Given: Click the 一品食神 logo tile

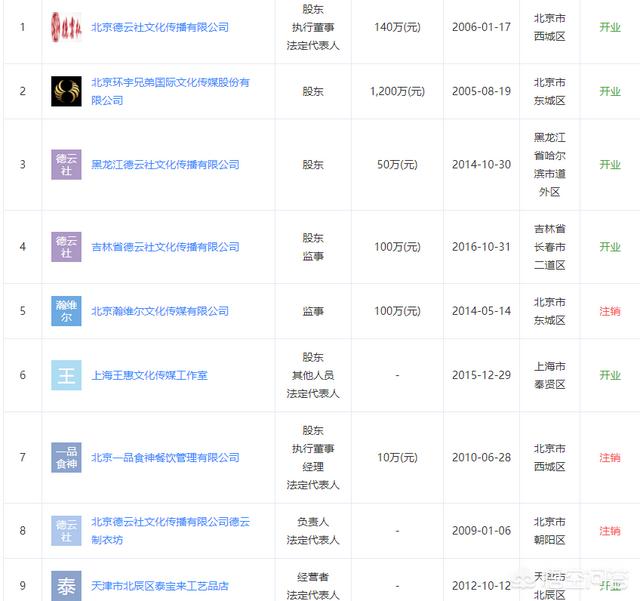Looking at the screenshot, I should tap(66, 457).
